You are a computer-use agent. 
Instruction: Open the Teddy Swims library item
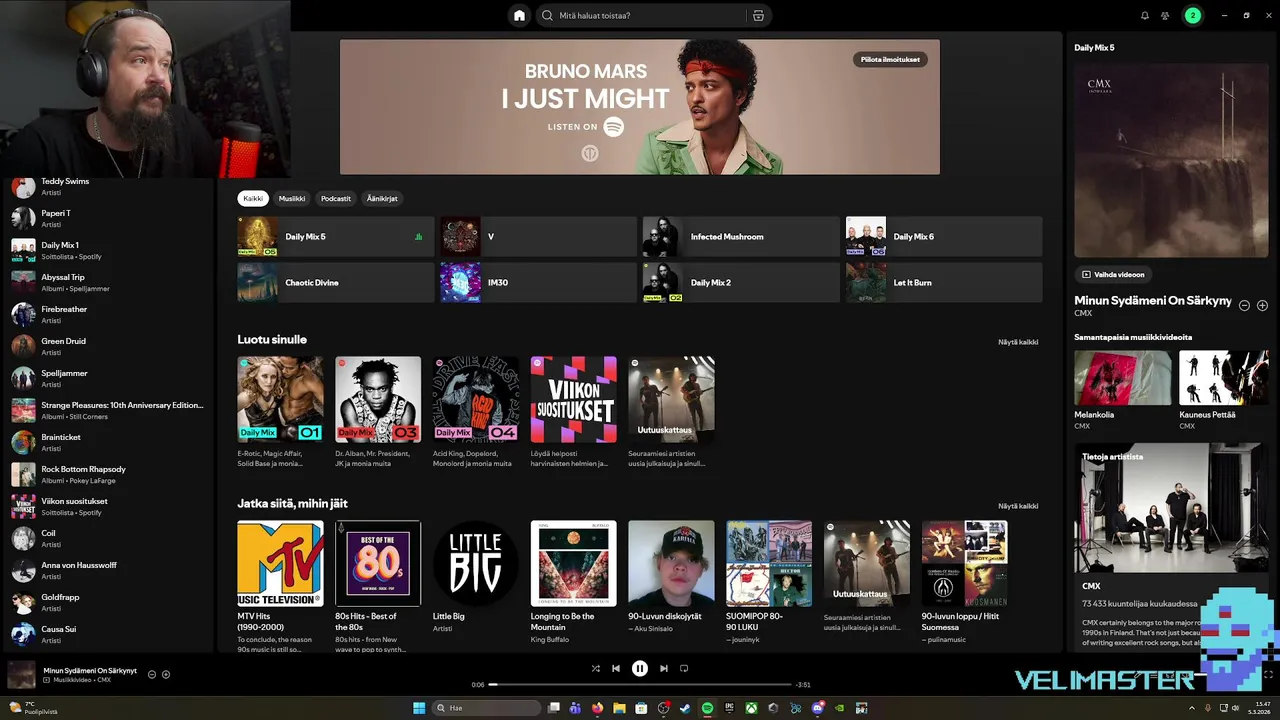point(110,187)
